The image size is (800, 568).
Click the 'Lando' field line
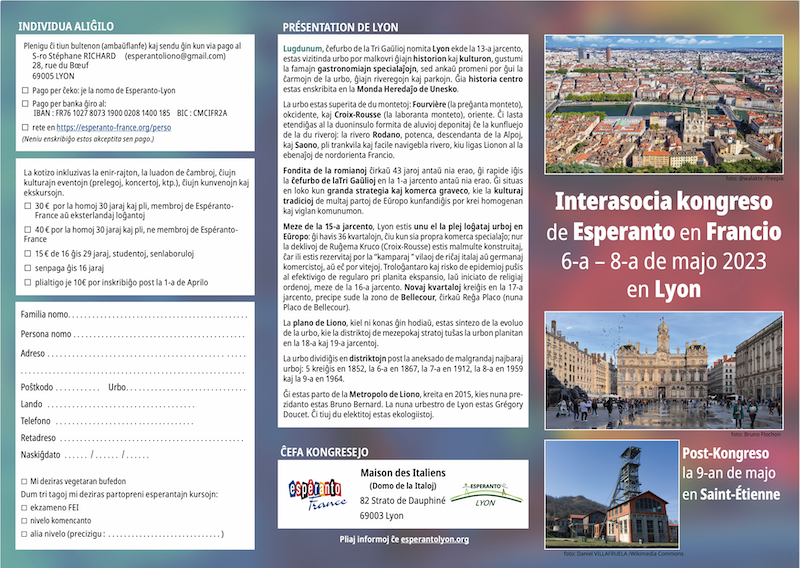120,407
